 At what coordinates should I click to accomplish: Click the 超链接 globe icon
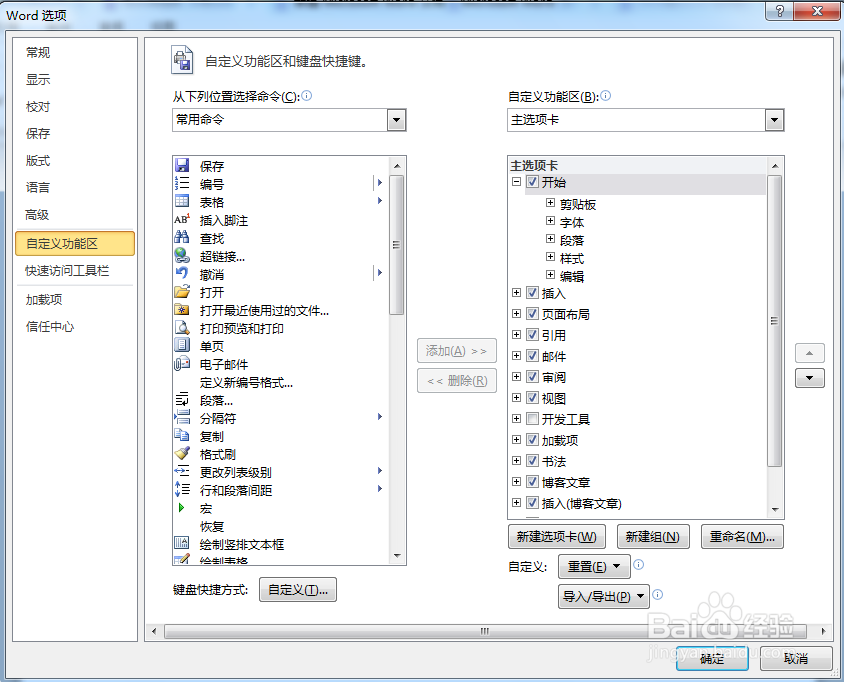point(182,255)
